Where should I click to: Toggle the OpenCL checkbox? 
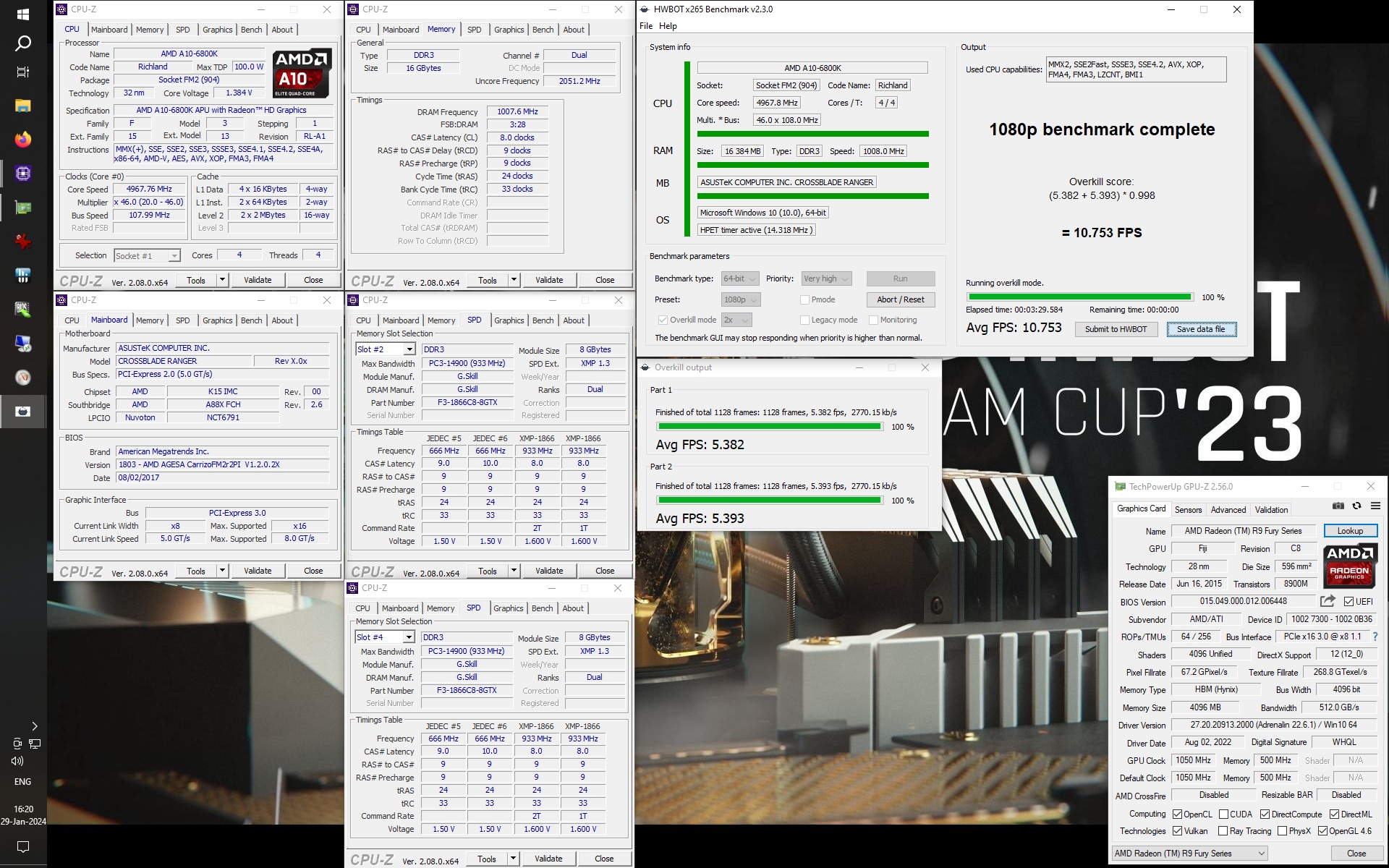1178,814
